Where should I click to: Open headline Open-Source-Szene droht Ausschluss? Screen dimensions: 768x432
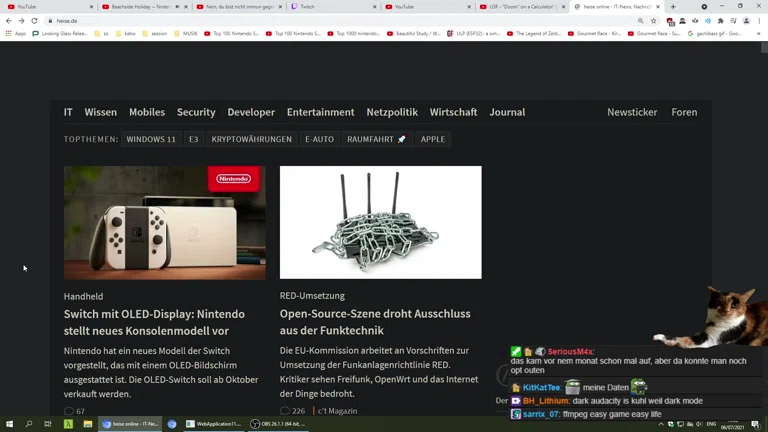(375, 322)
